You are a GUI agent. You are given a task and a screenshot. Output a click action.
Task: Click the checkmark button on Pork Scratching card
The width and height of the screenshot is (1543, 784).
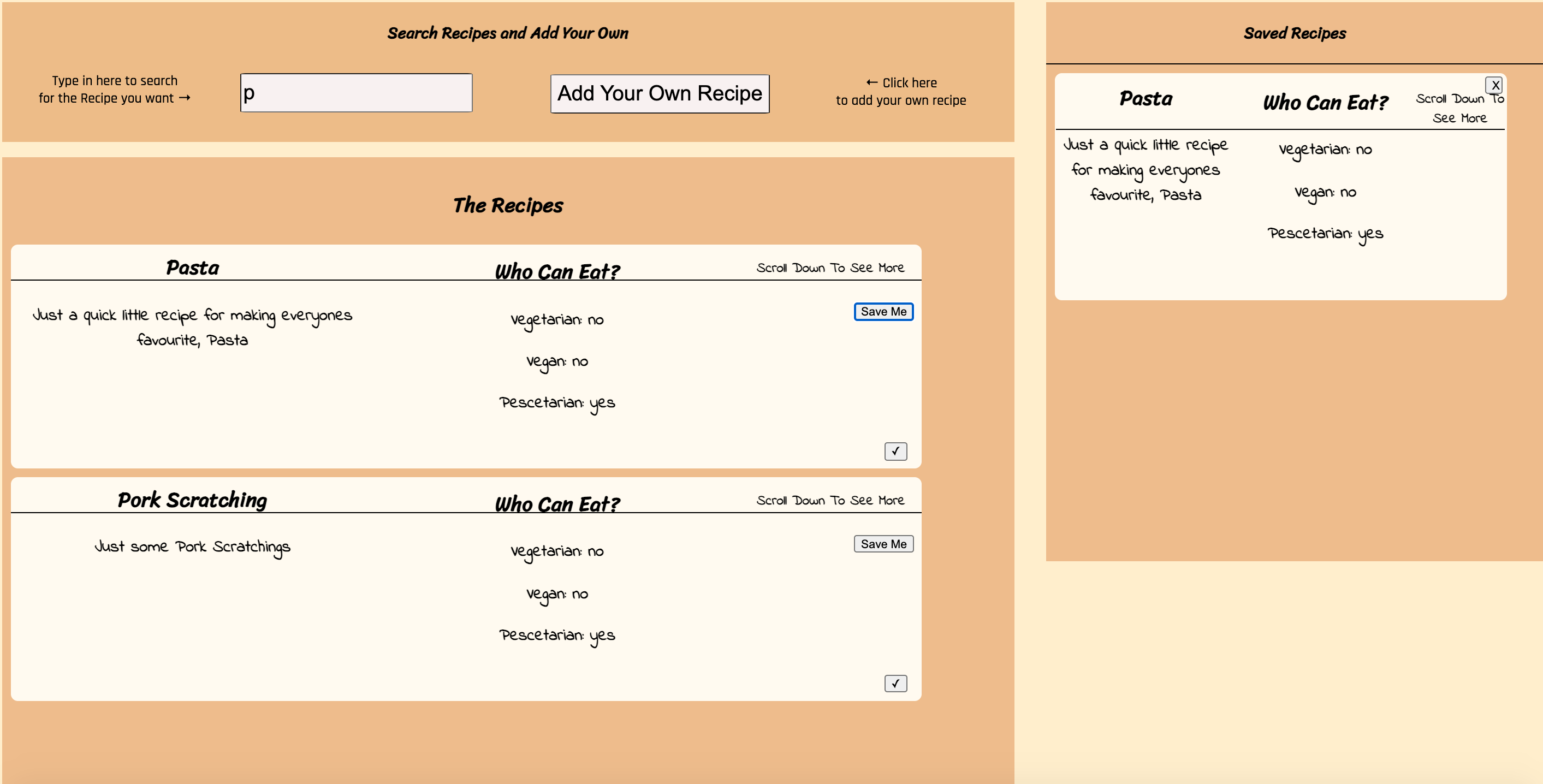[895, 684]
